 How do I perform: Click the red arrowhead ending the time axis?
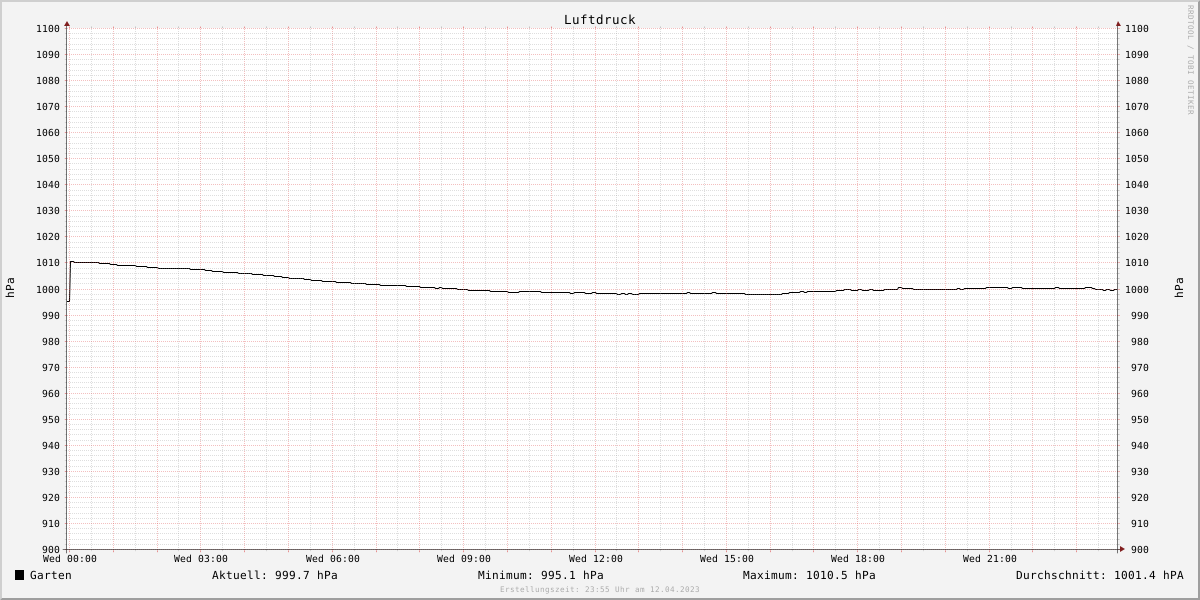(x=1122, y=549)
